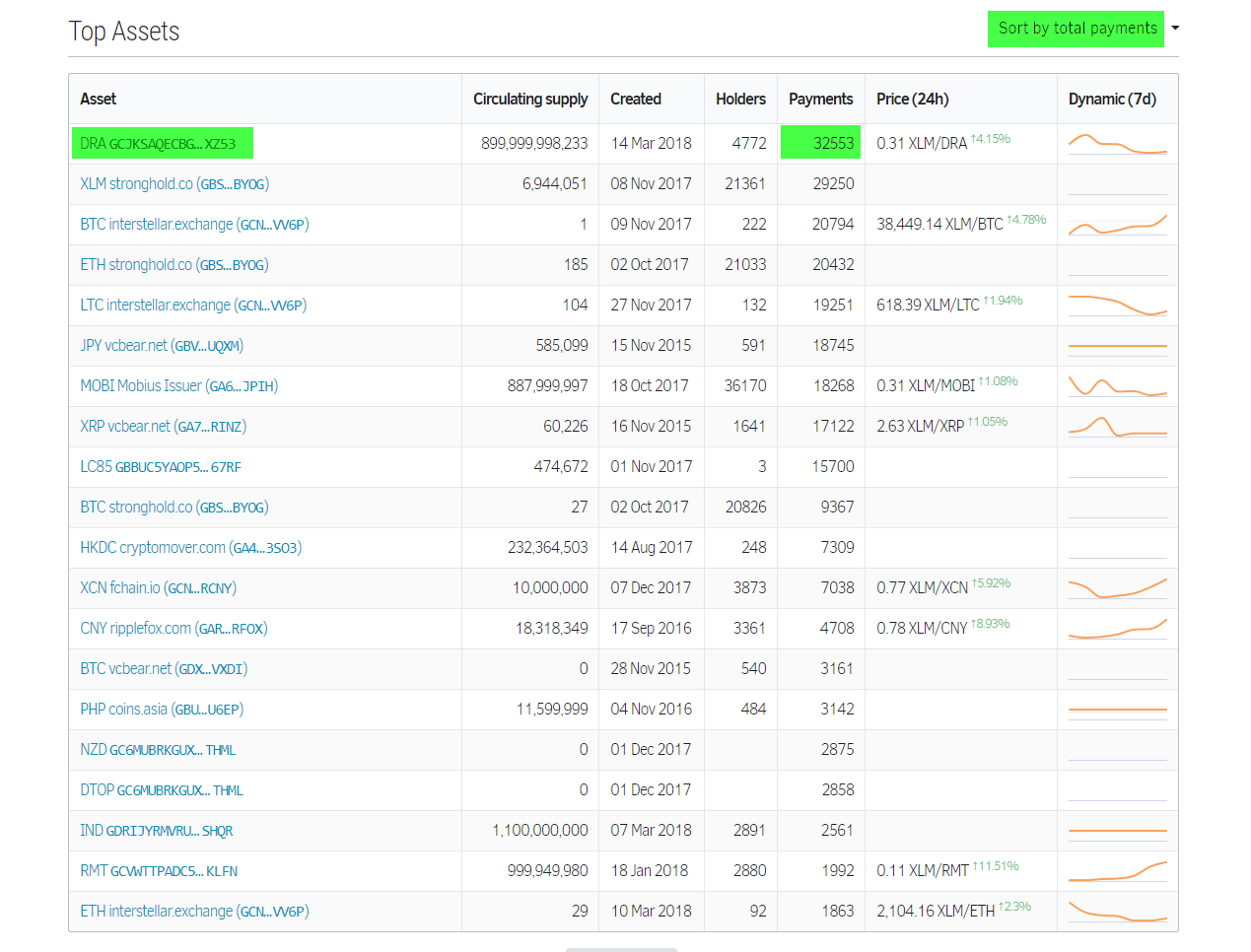Click LC85 payments value 15700
The height and width of the screenshot is (952, 1251).
click(833, 467)
